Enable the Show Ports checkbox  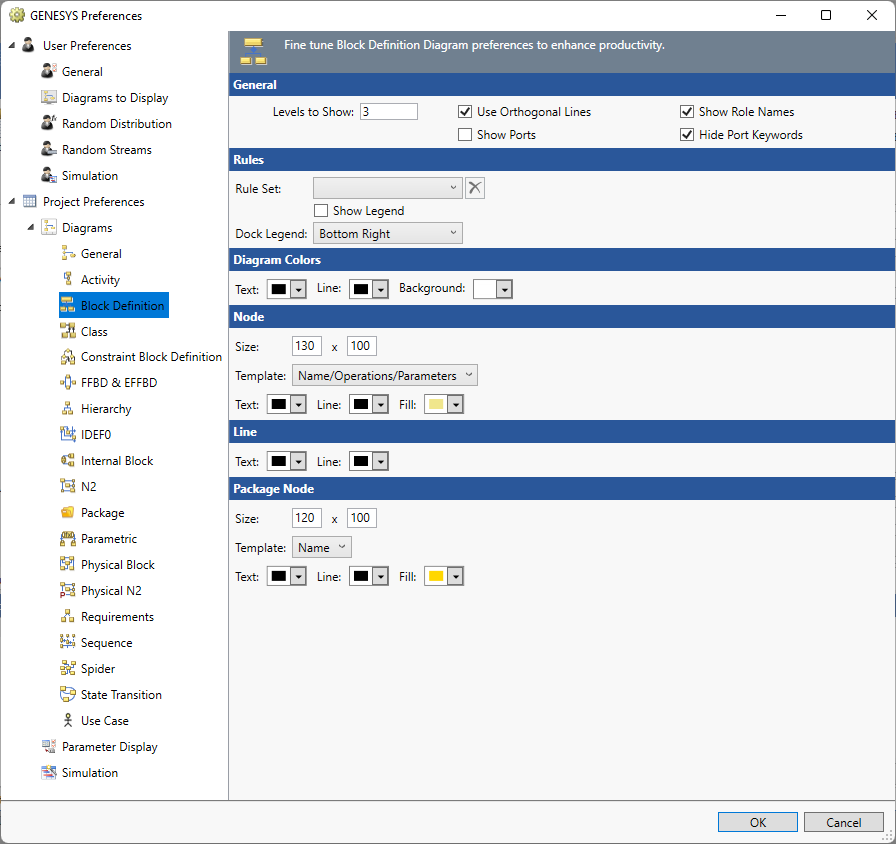coord(465,135)
